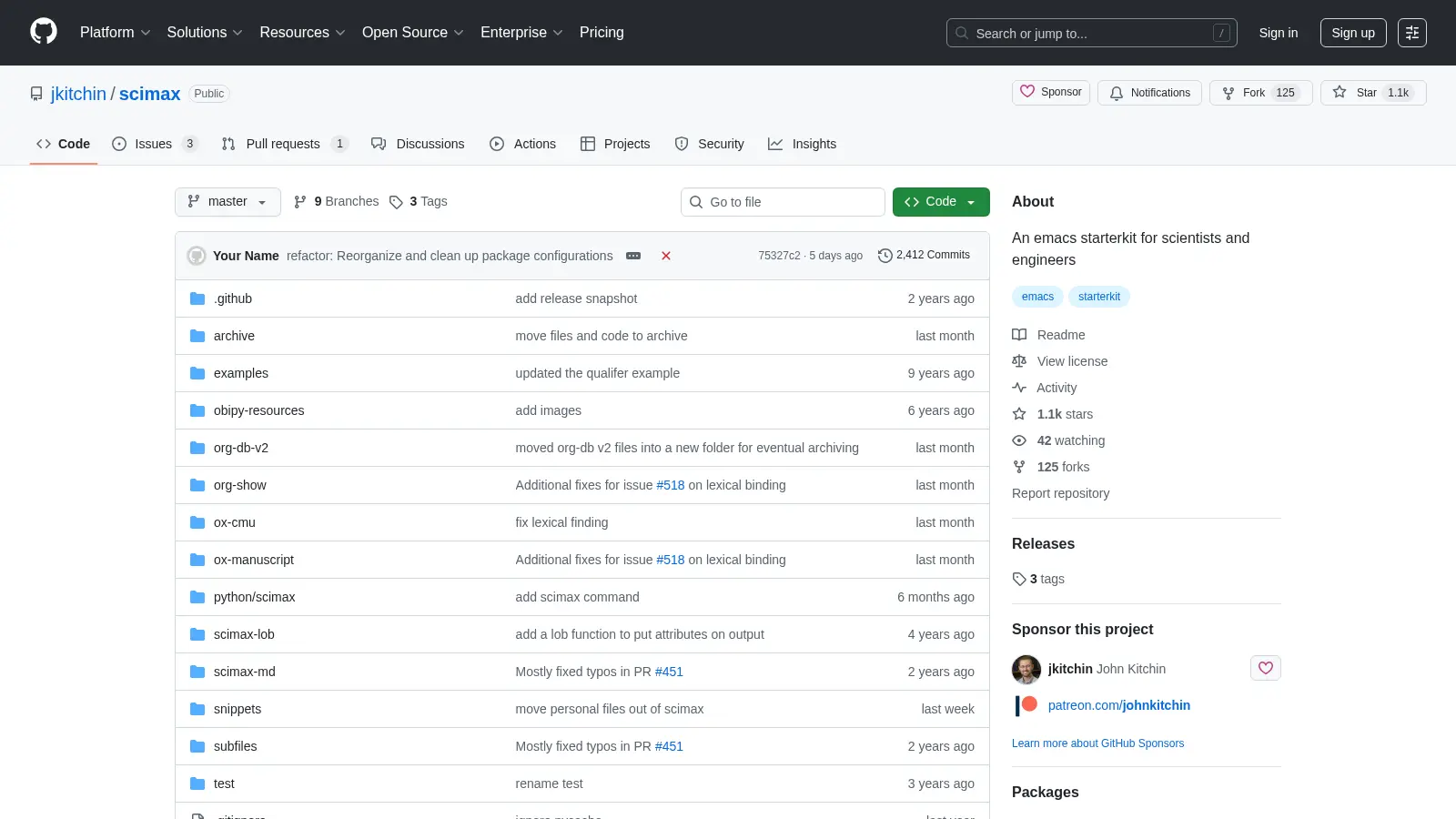This screenshot has width=1456, height=819.
Task: Click the commit history clock icon
Action: (x=885, y=256)
